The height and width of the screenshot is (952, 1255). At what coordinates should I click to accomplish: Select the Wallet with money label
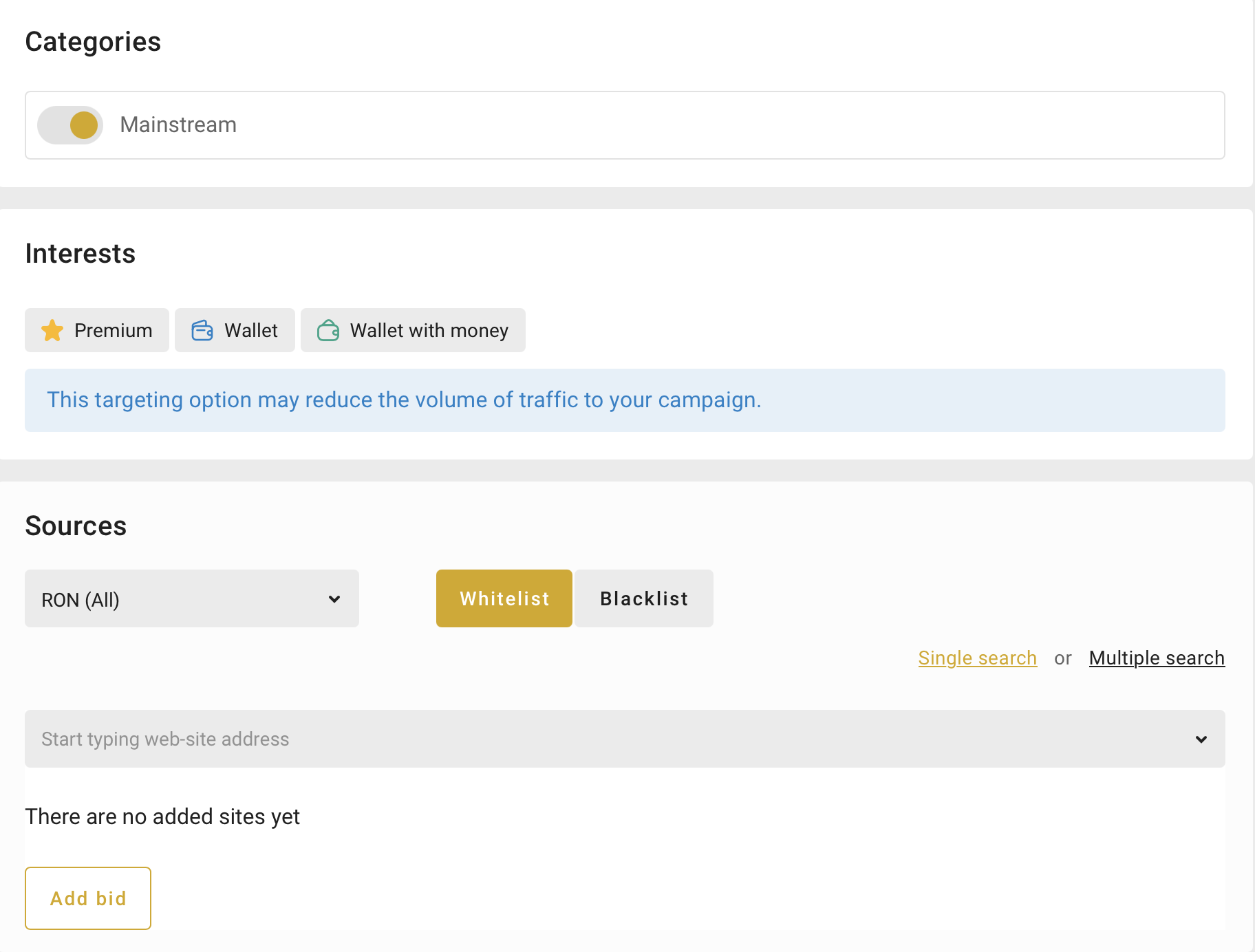tap(429, 331)
